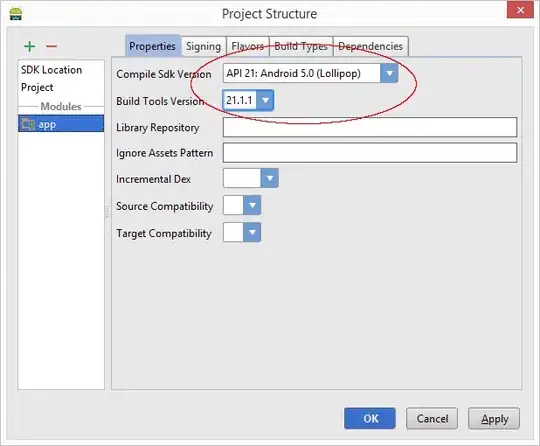Switch to the Build Types tab
Screen dimensions: 540x446
[301, 46]
